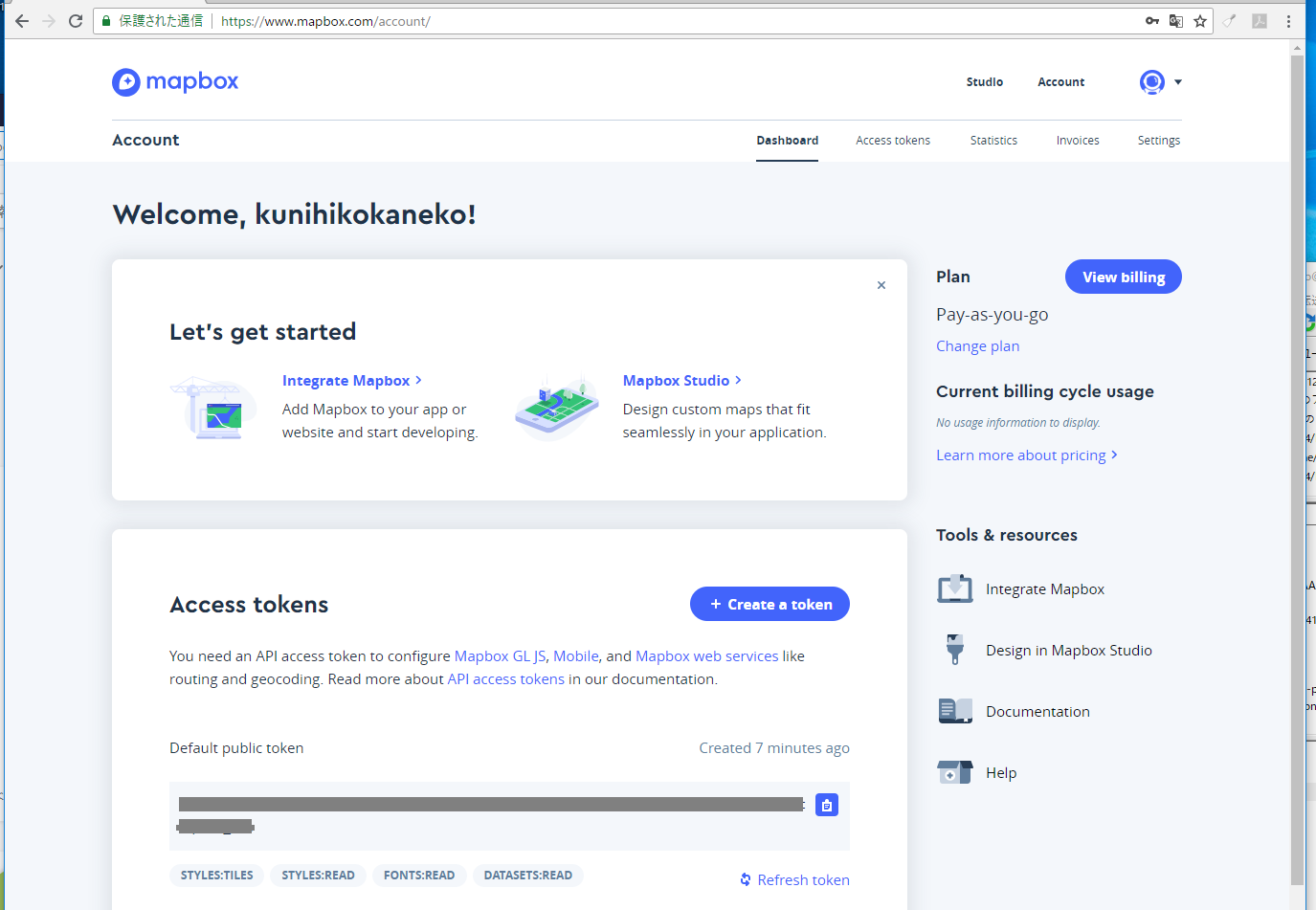Click the Google Translate icon in the address bar

pyautogui.click(x=1176, y=21)
